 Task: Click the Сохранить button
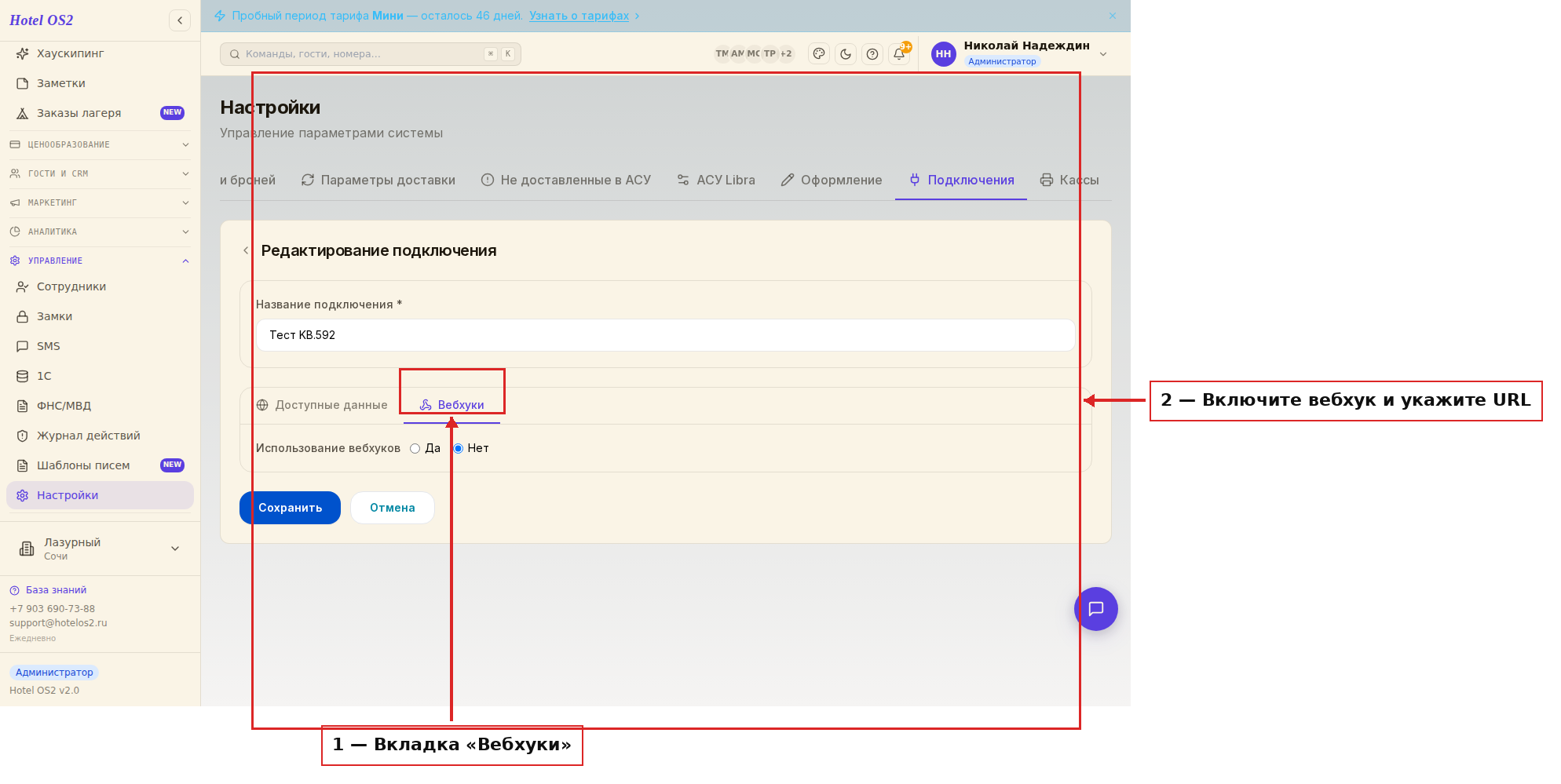[x=290, y=508]
